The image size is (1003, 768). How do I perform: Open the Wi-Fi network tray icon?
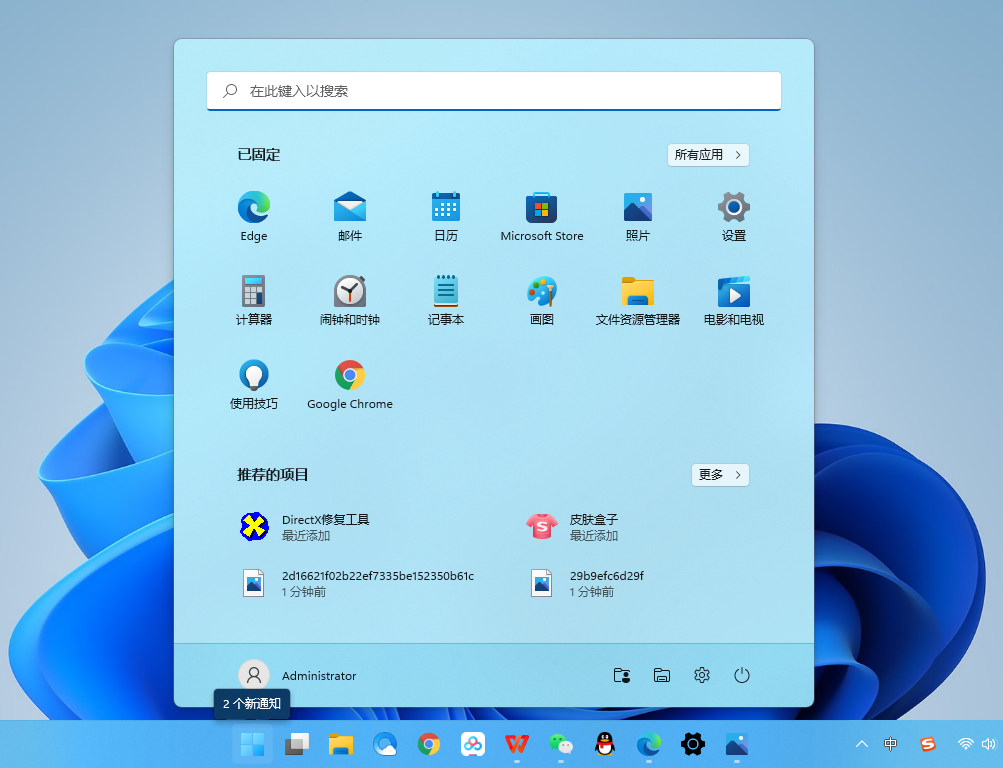point(965,744)
